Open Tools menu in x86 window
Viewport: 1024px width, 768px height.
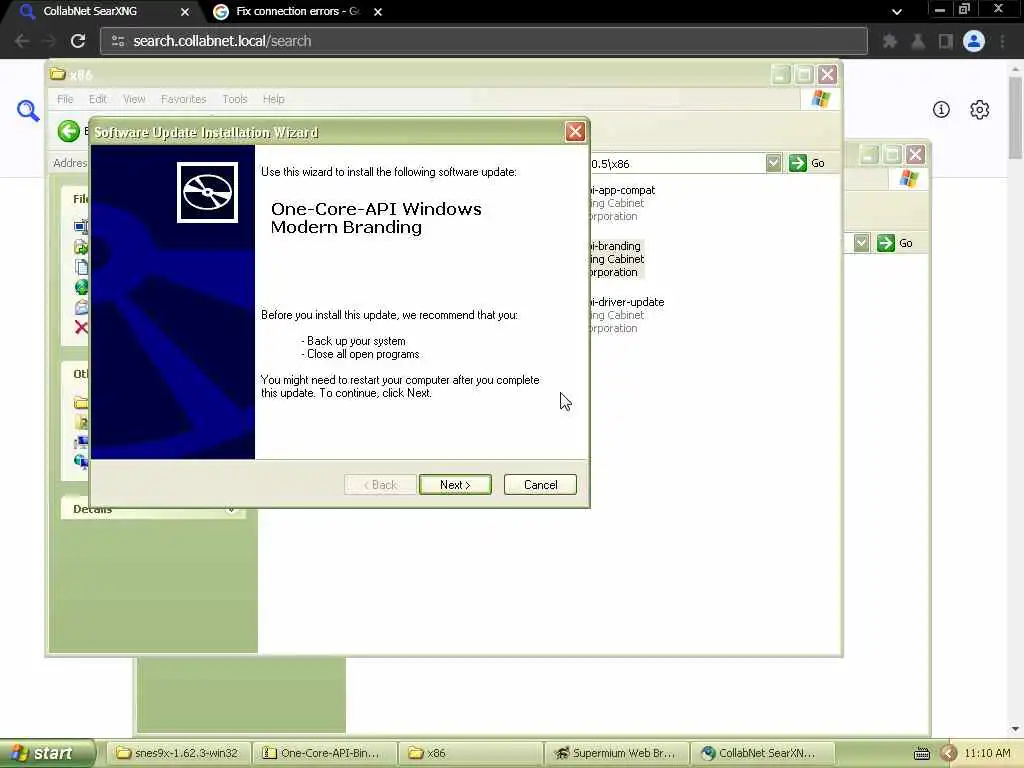tap(234, 99)
